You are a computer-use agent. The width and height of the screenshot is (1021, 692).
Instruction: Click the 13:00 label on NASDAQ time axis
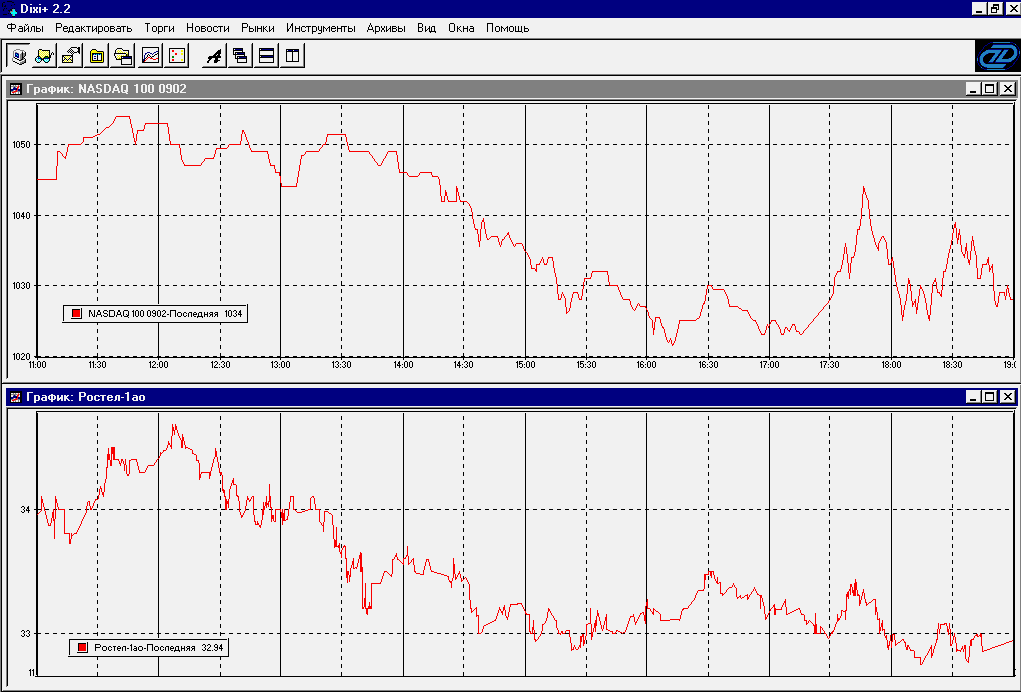click(281, 365)
